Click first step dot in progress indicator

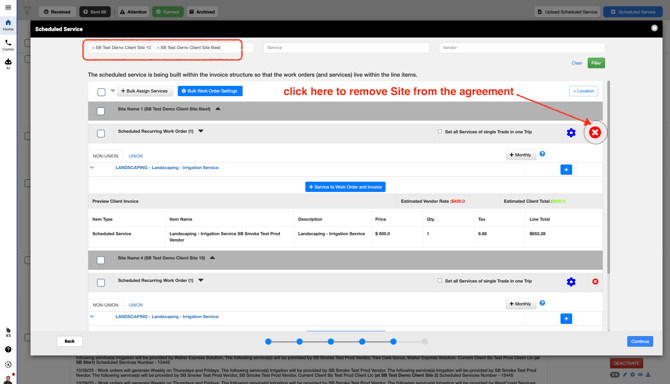click(268, 341)
